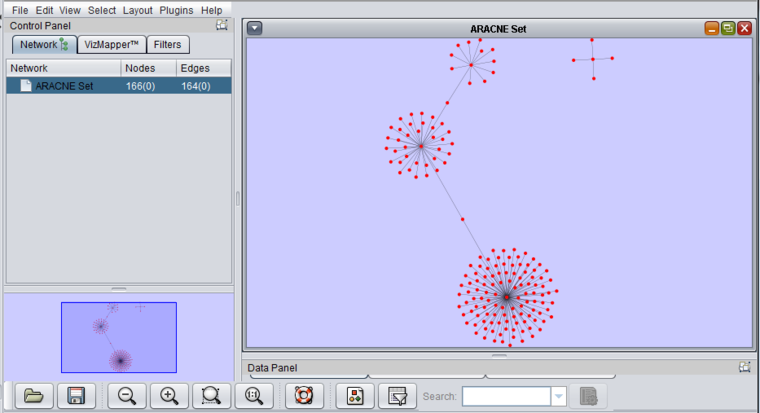The height and width of the screenshot is (413, 760).
Task: Zoom in using the plus magnifier
Action: [x=169, y=396]
